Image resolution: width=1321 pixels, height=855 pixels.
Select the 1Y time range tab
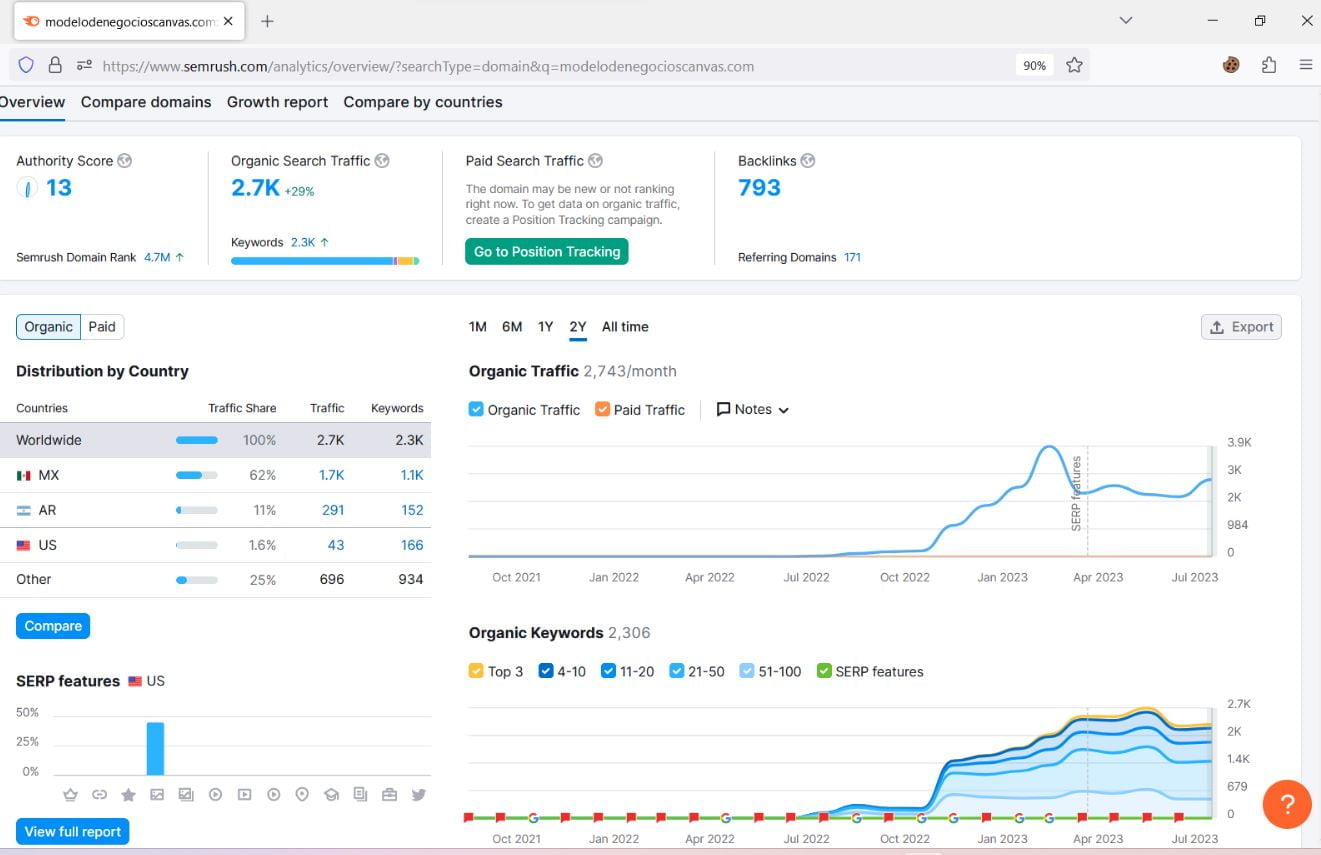[x=545, y=327]
